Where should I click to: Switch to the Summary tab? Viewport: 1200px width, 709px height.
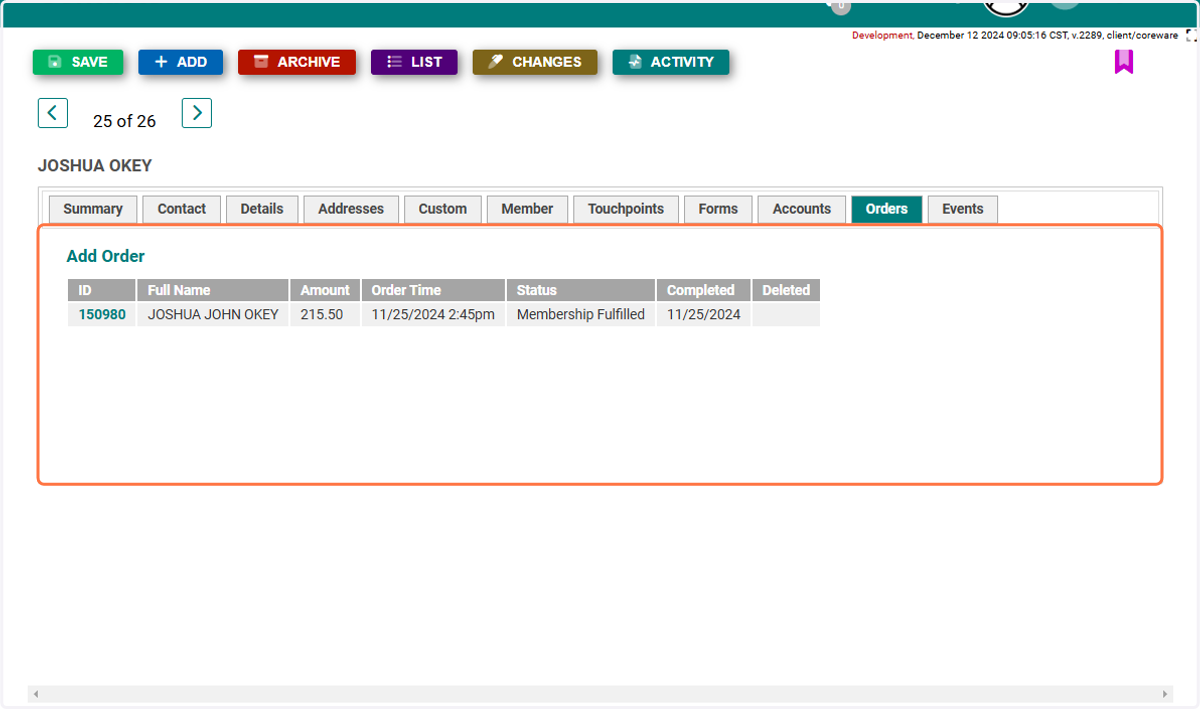[x=93, y=209]
